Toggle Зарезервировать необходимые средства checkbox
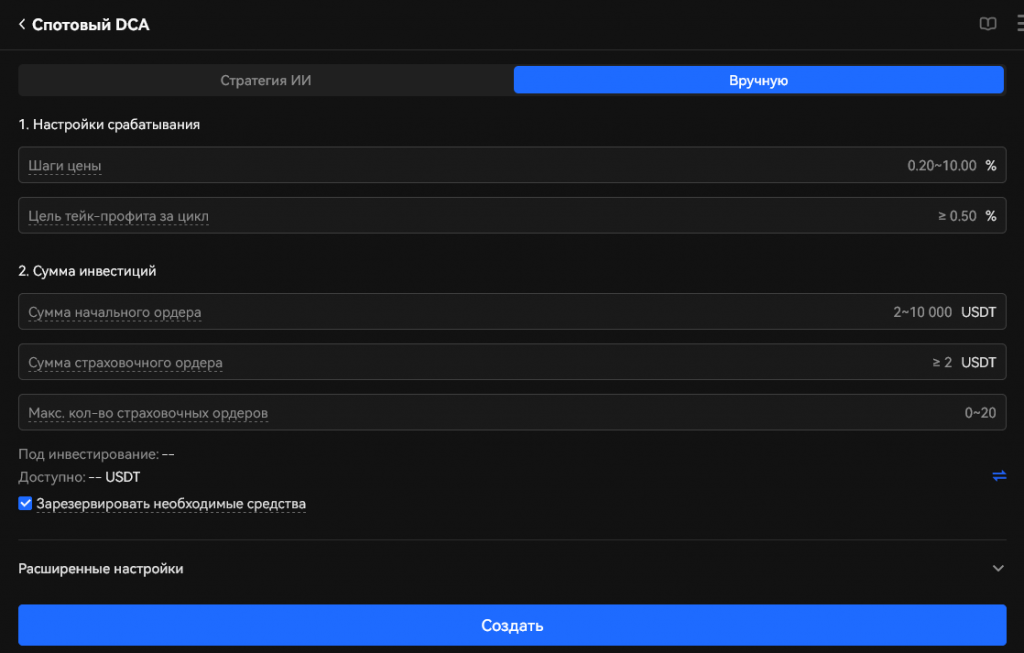1024x653 pixels. click(25, 503)
